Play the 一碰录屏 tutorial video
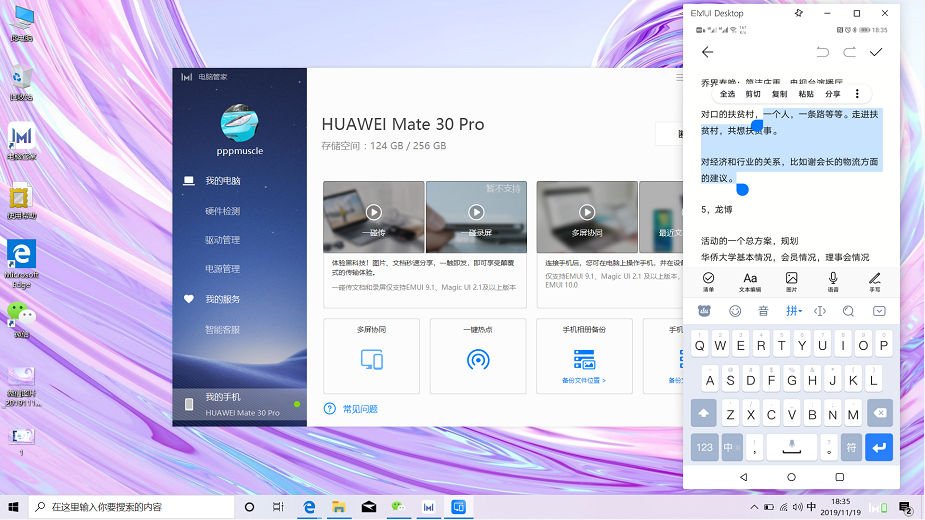Screen dimensions: 925x520 click(476, 212)
